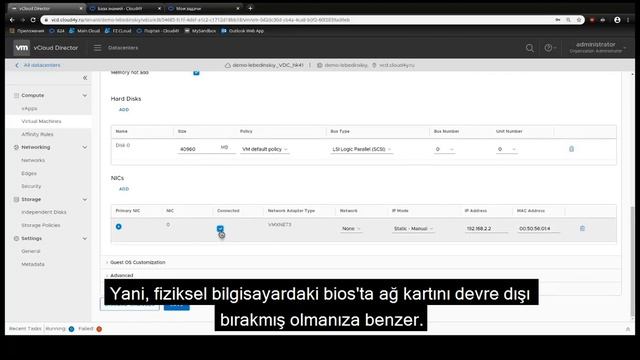The width and height of the screenshot is (640, 360).
Task: Open Storage Policies in sidebar
Action: point(41,225)
